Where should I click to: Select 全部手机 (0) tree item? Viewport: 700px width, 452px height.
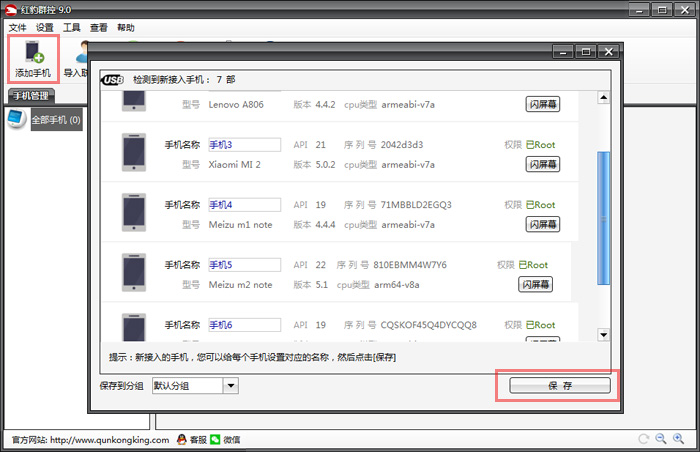(56, 120)
